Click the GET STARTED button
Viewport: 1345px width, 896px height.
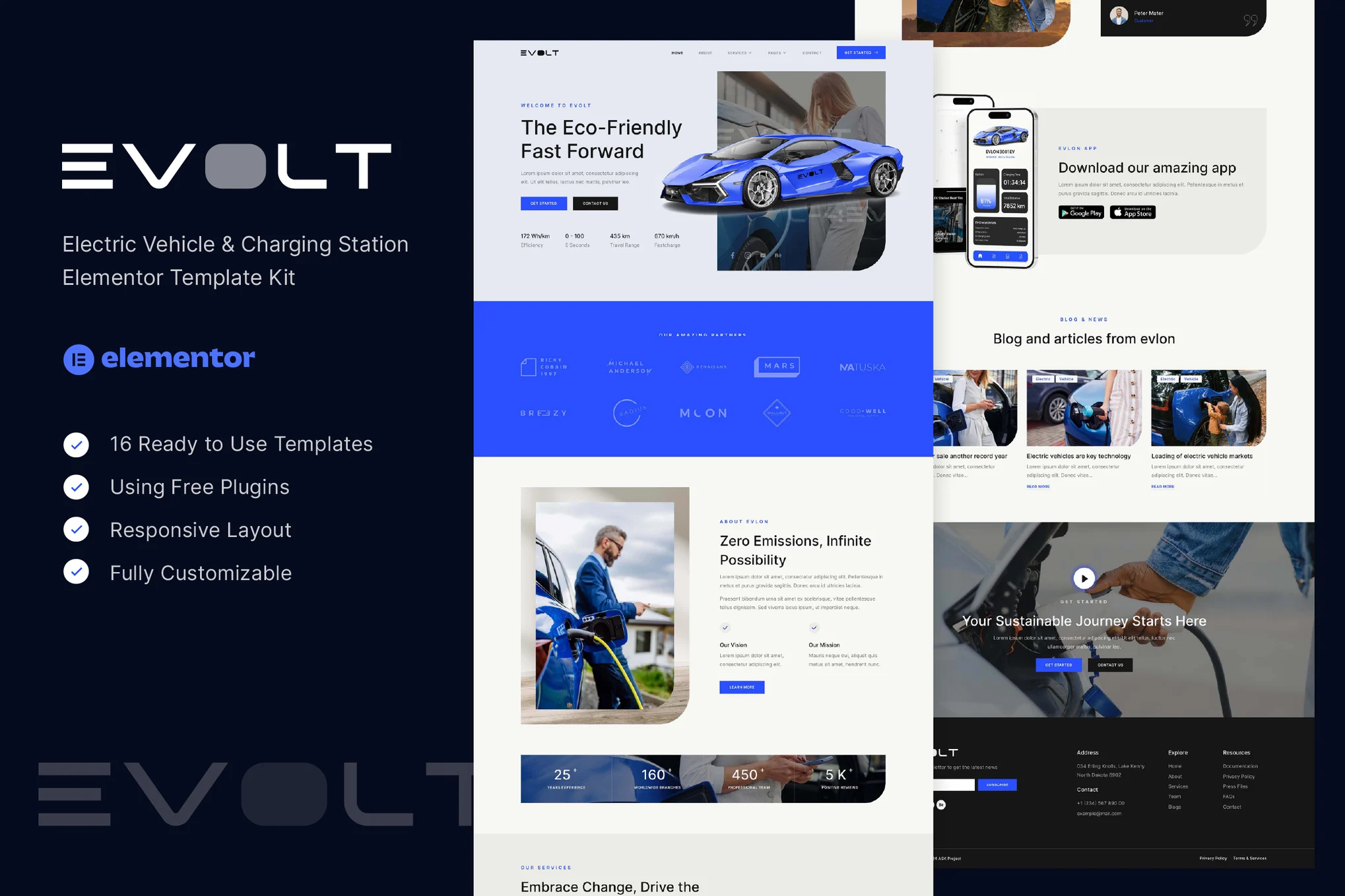click(861, 52)
